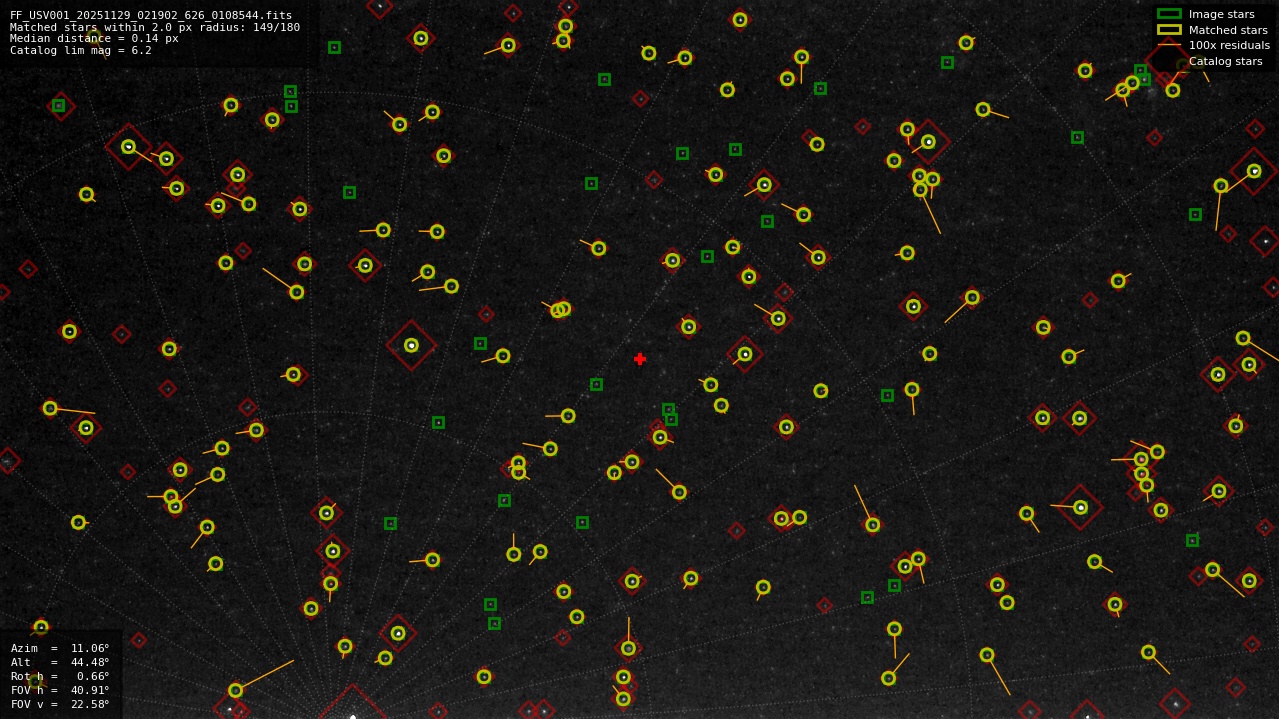Click the 'Catalog lim mag = 6.2' line
Image resolution: width=1279 pixels, height=719 pixels.
coord(81,50)
